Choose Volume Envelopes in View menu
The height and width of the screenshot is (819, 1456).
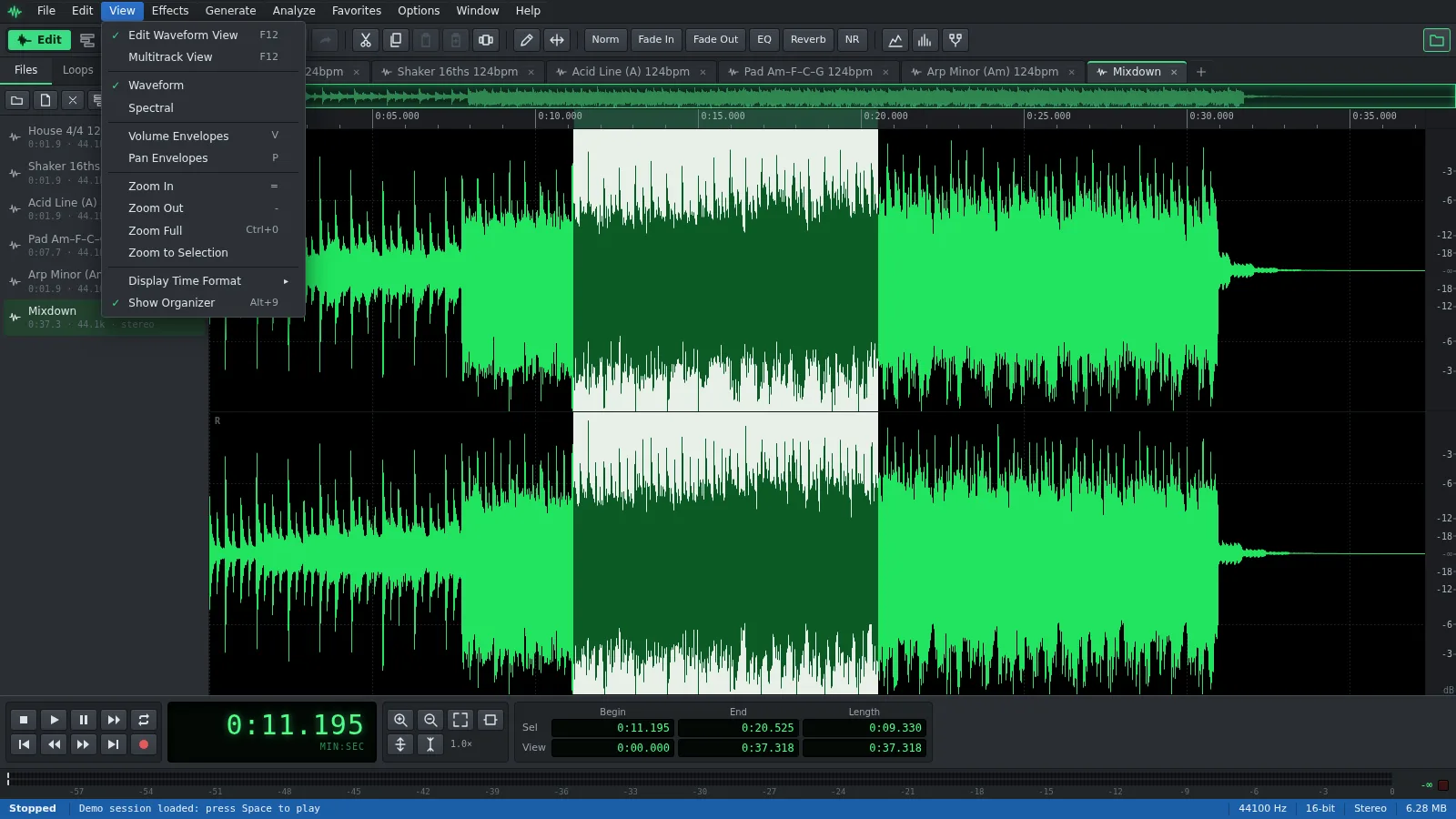(201, 136)
